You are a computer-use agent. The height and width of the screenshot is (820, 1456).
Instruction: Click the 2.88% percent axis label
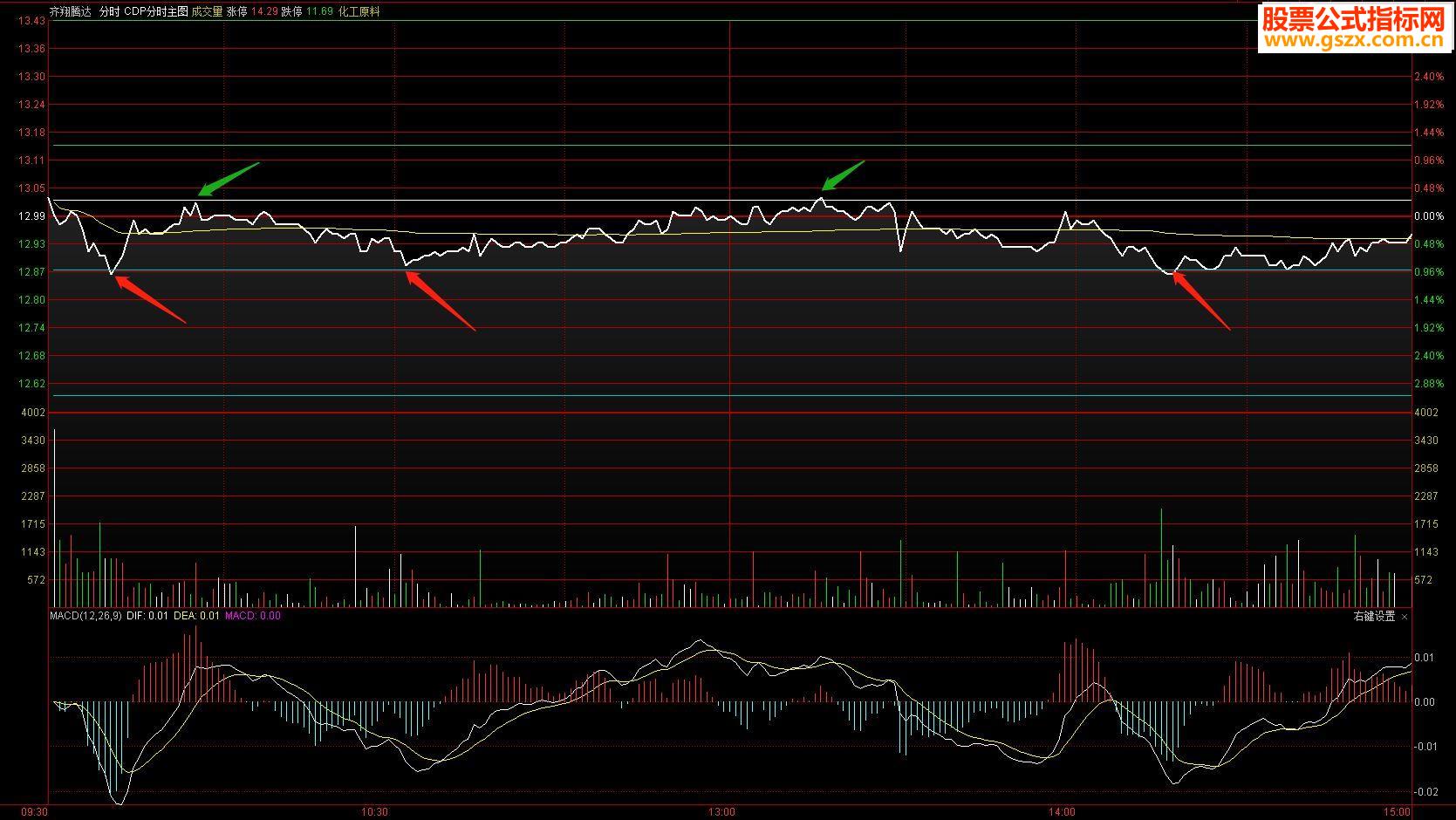click(1429, 384)
